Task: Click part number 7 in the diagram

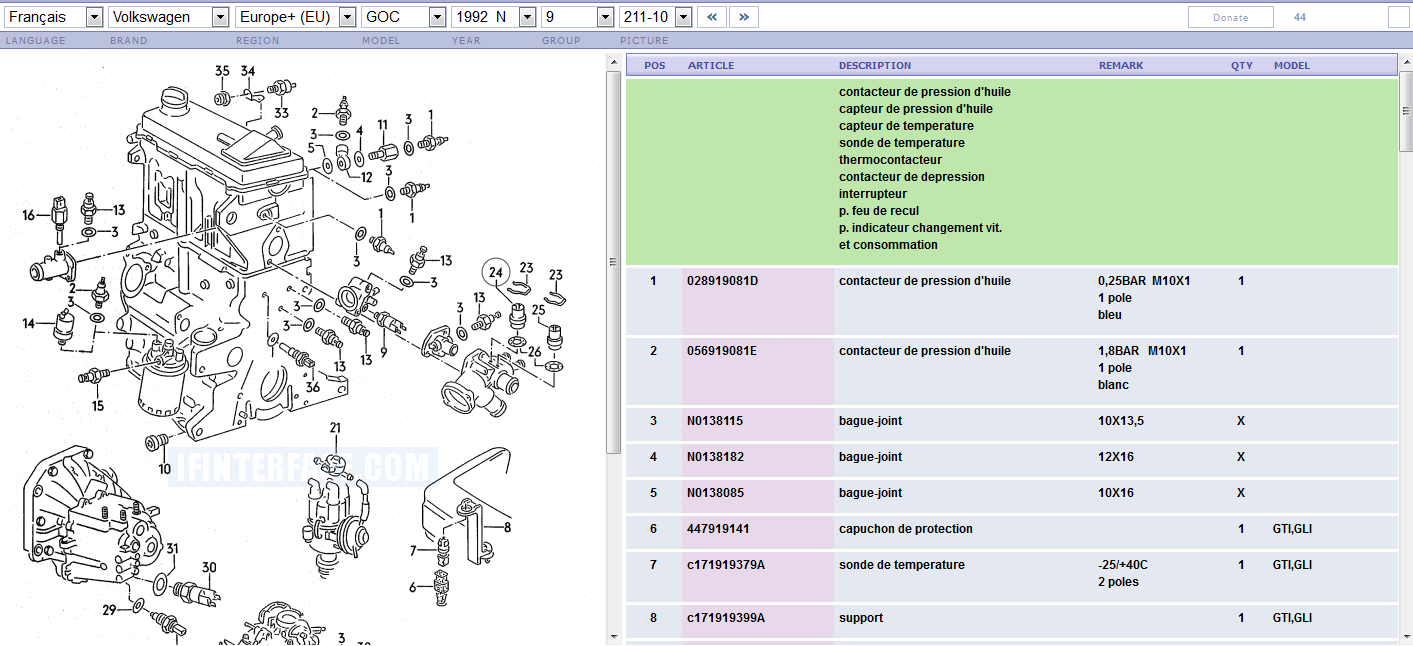Action: pos(413,550)
